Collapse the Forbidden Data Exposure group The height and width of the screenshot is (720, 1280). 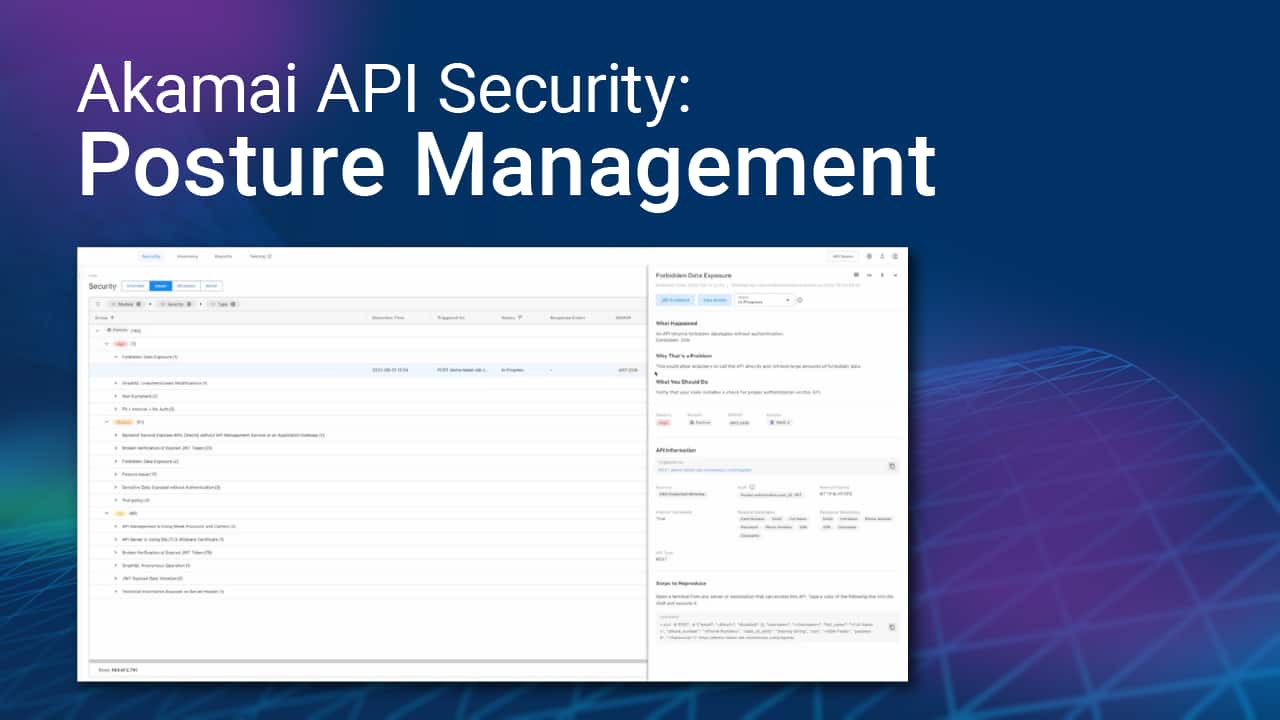coord(115,356)
